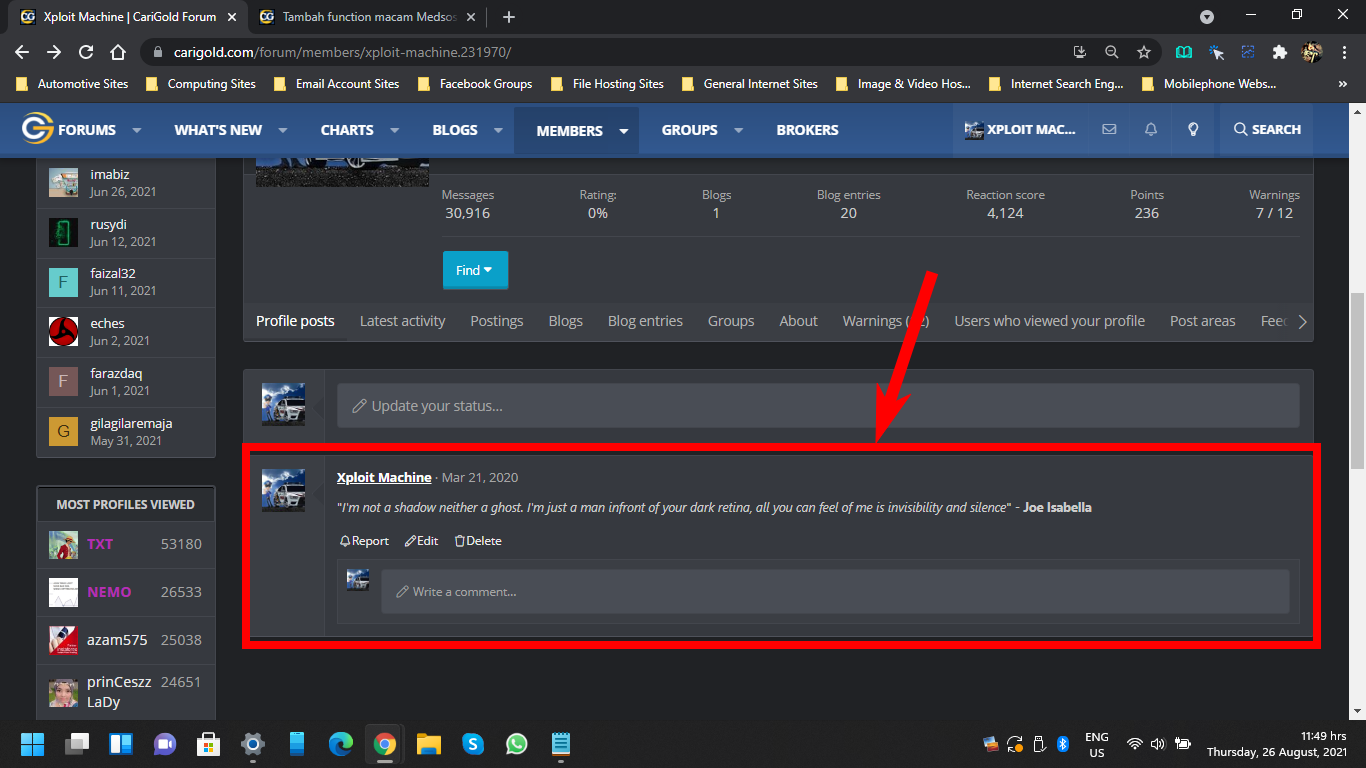The width and height of the screenshot is (1366, 768).
Task: Open a new browser tab
Action: 509,17
